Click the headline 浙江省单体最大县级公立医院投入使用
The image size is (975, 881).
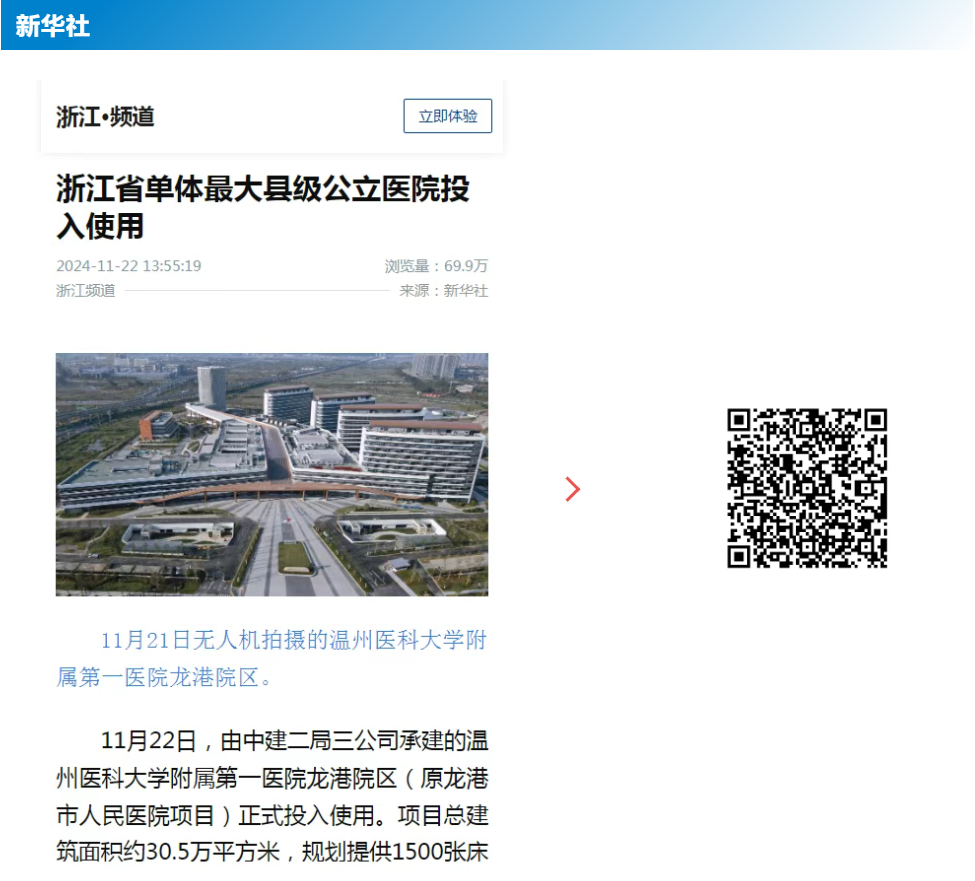point(263,207)
